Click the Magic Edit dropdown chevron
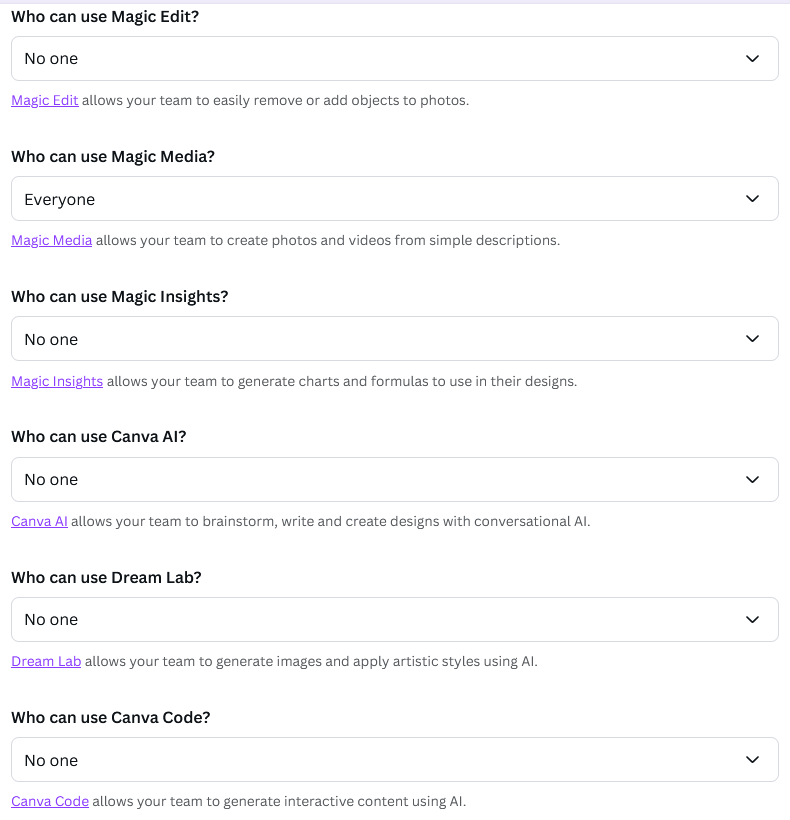 click(753, 59)
